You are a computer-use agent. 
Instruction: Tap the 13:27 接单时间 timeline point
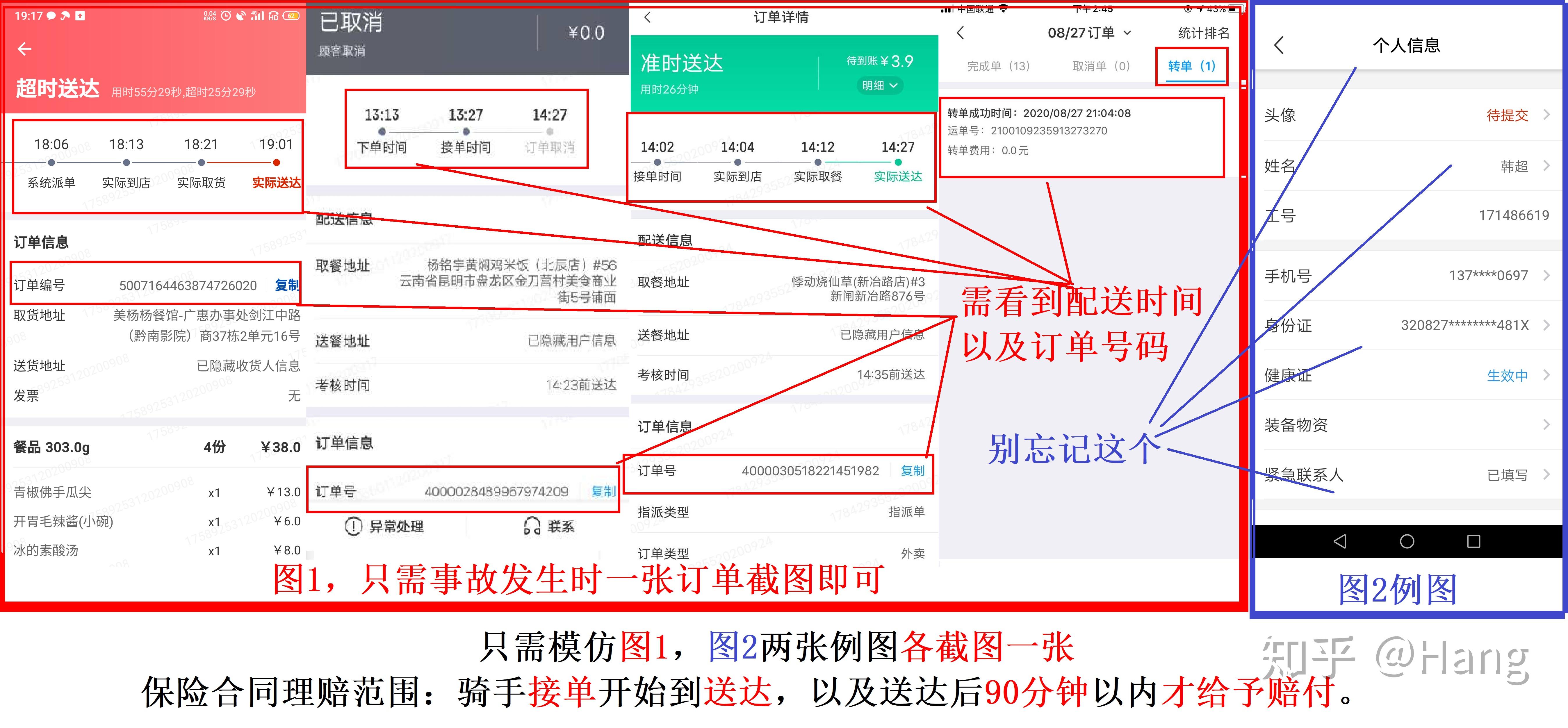(x=466, y=131)
